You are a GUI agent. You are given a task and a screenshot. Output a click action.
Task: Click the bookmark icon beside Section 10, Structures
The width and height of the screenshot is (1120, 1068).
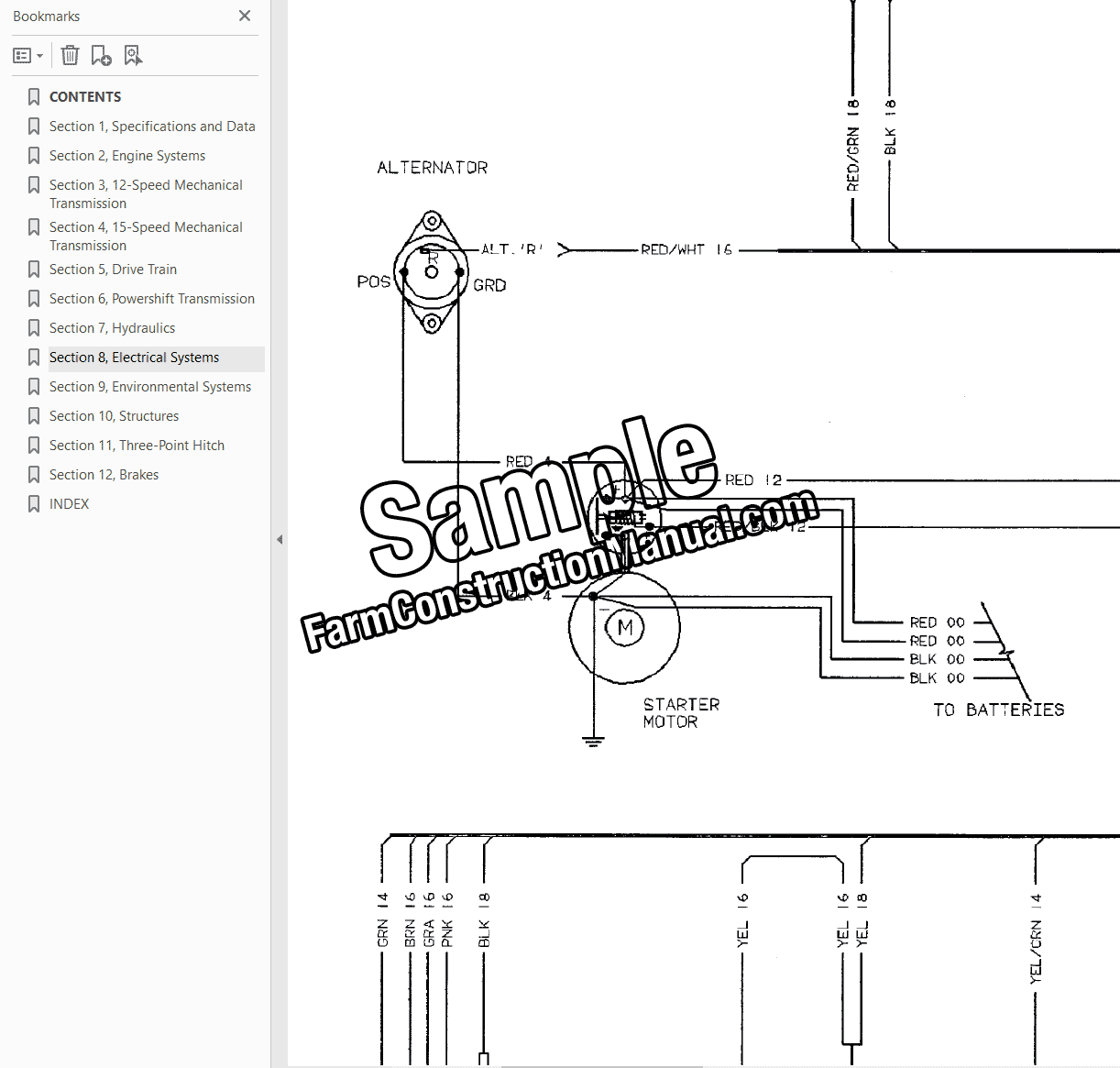(x=34, y=416)
